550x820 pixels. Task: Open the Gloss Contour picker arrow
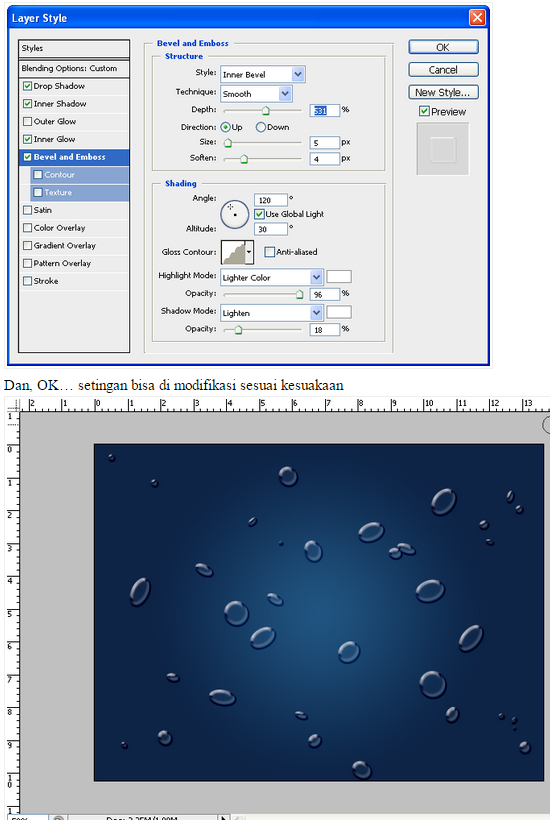pyautogui.click(x=249, y=252)
